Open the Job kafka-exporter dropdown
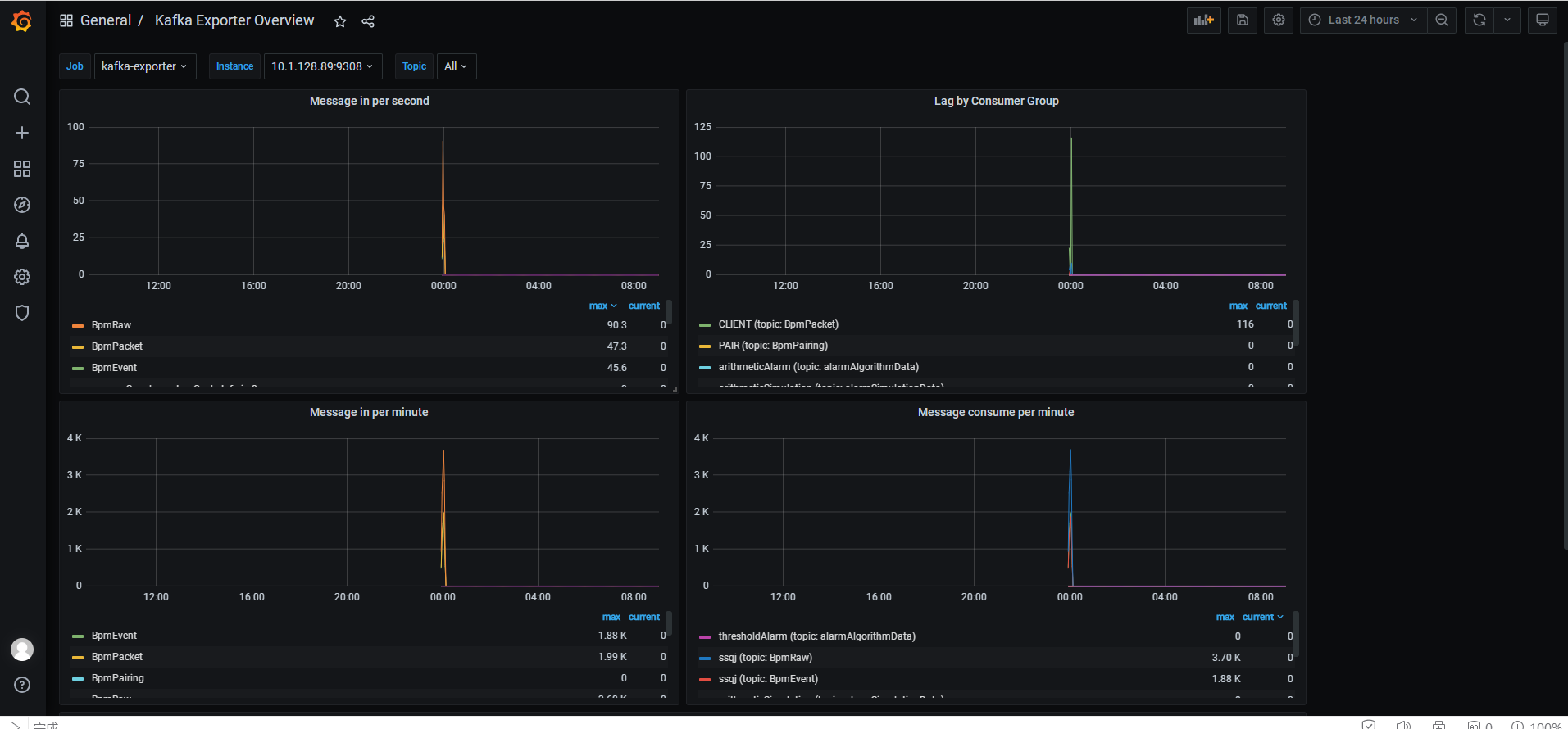 click(x=145, y=66)
